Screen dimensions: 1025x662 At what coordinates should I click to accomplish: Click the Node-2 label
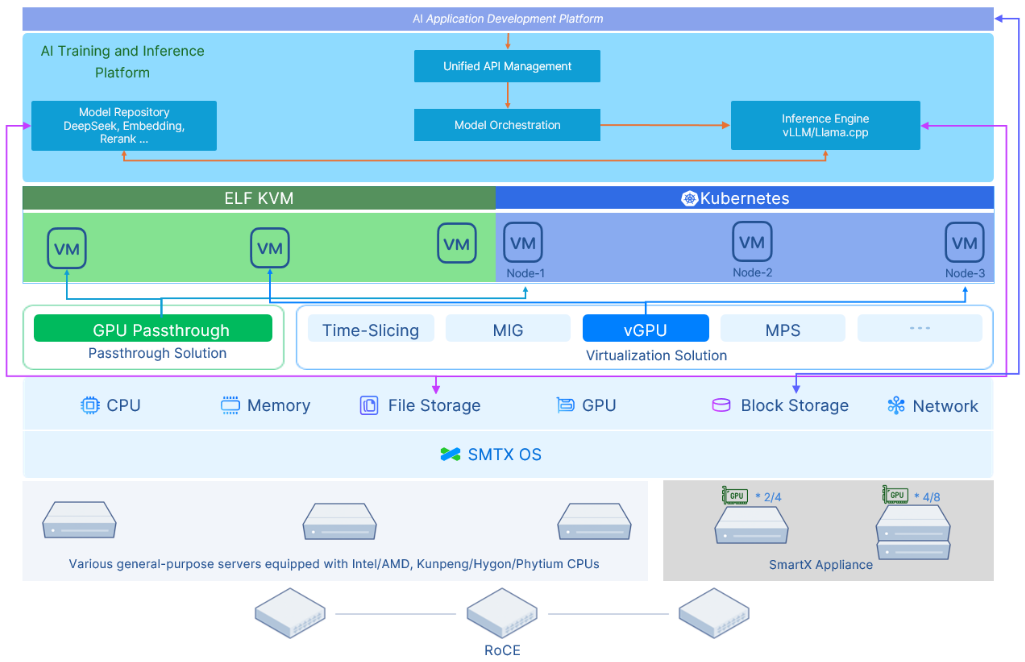pos(752,273)
